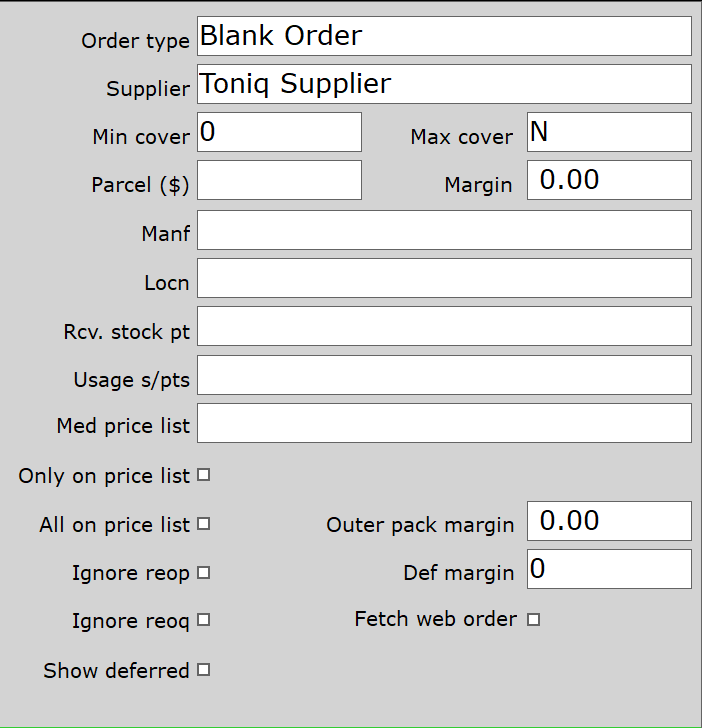Toggle the Ignore reop checkbox
702x728 pixels.
click(204, 572)
